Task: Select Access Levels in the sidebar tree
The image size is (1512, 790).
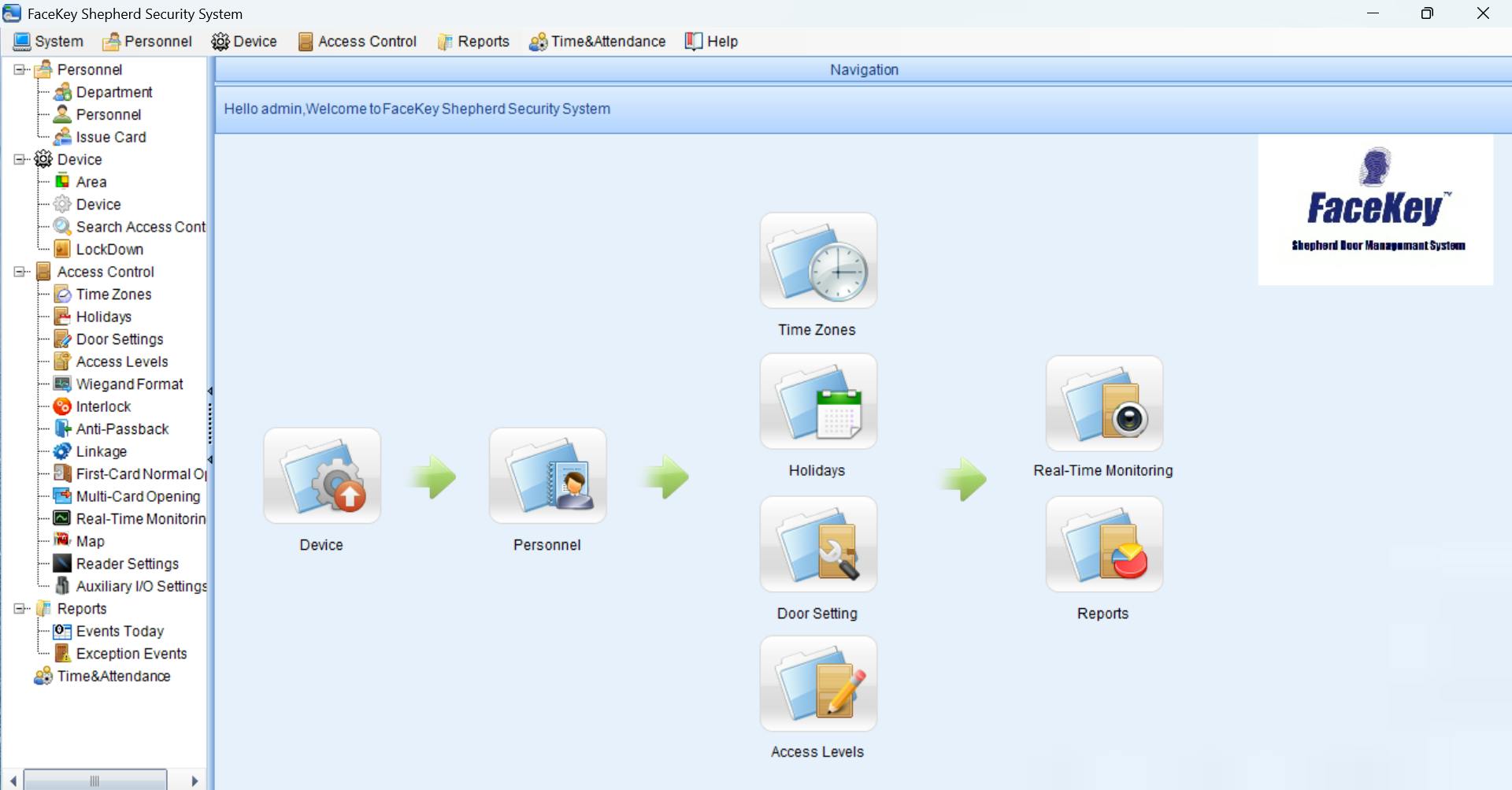Action: (x=122, y=362)
